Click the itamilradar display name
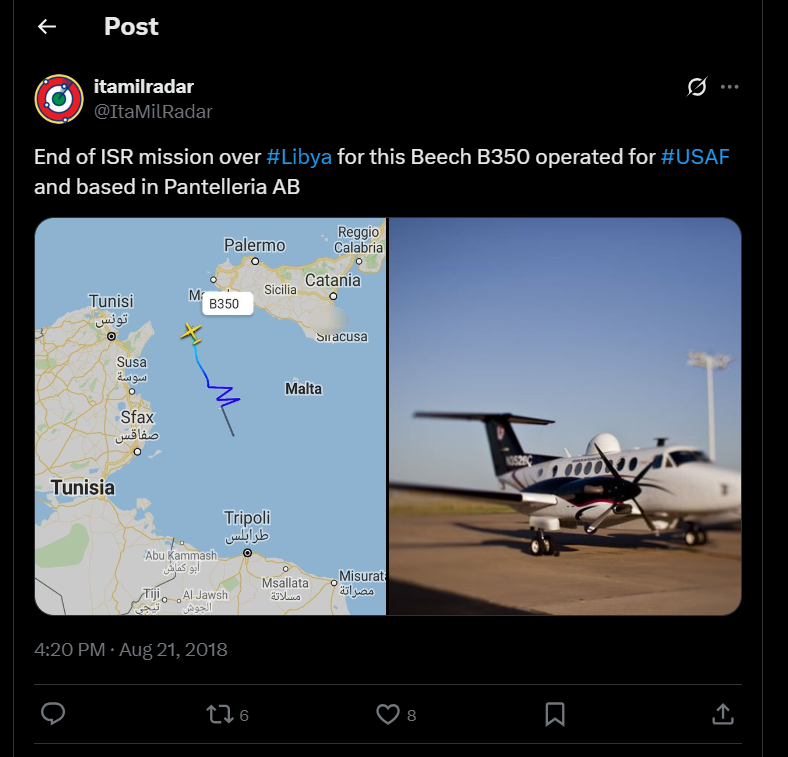 click(x=144, y=86)
